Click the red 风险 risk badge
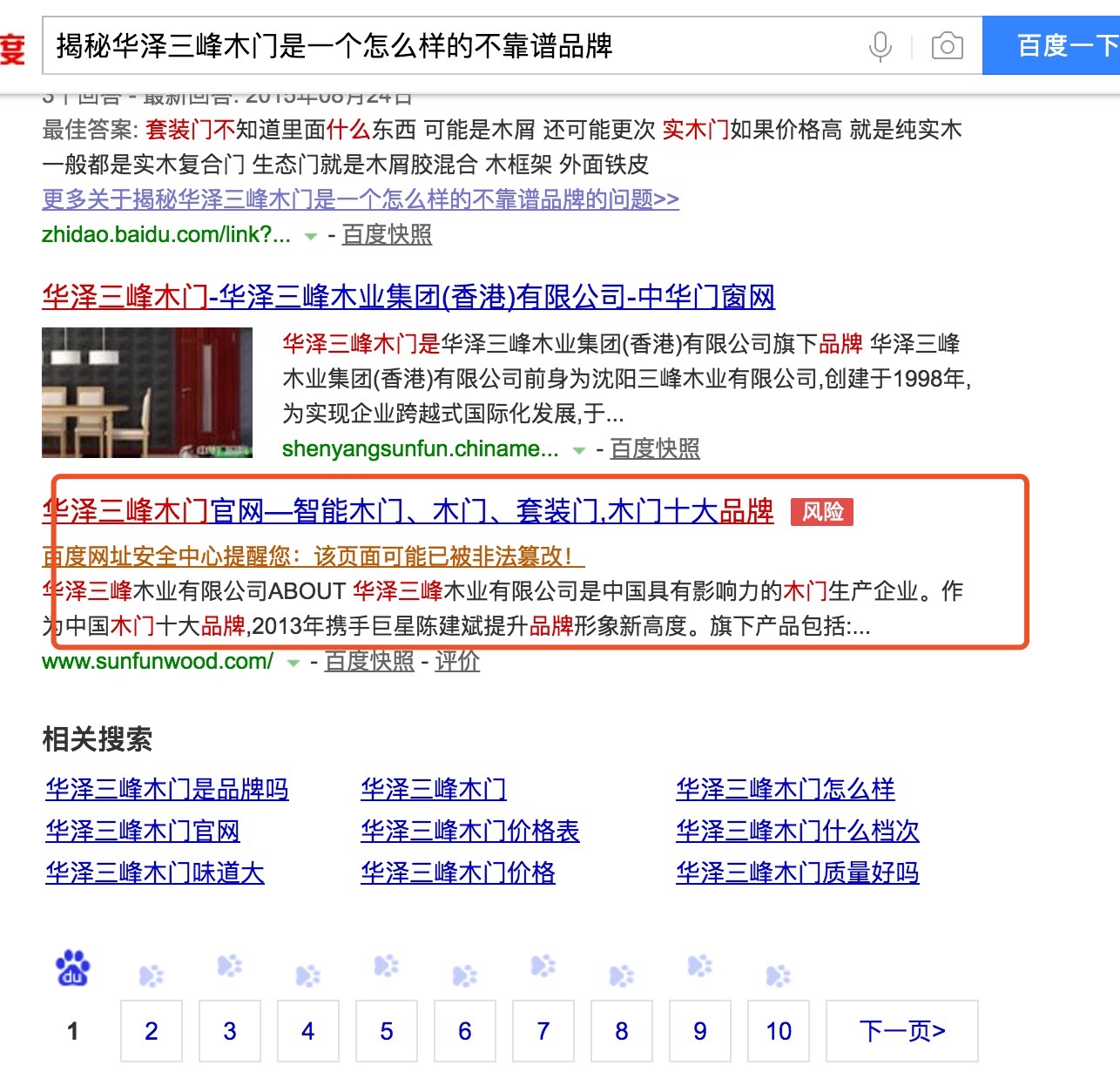The width and height of the screenshot is (1120, 1085). (x=822, y=511)
